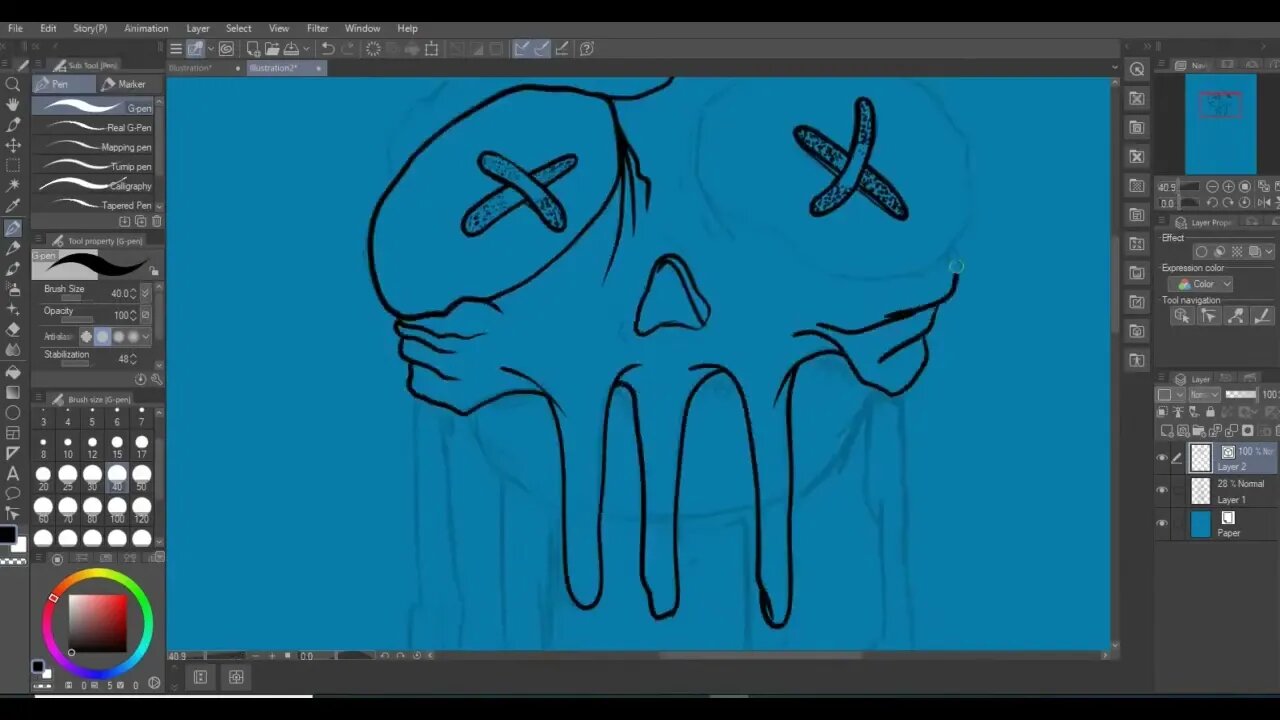
Task: Select the Fill bucket tool
Action: click(13, 372)
